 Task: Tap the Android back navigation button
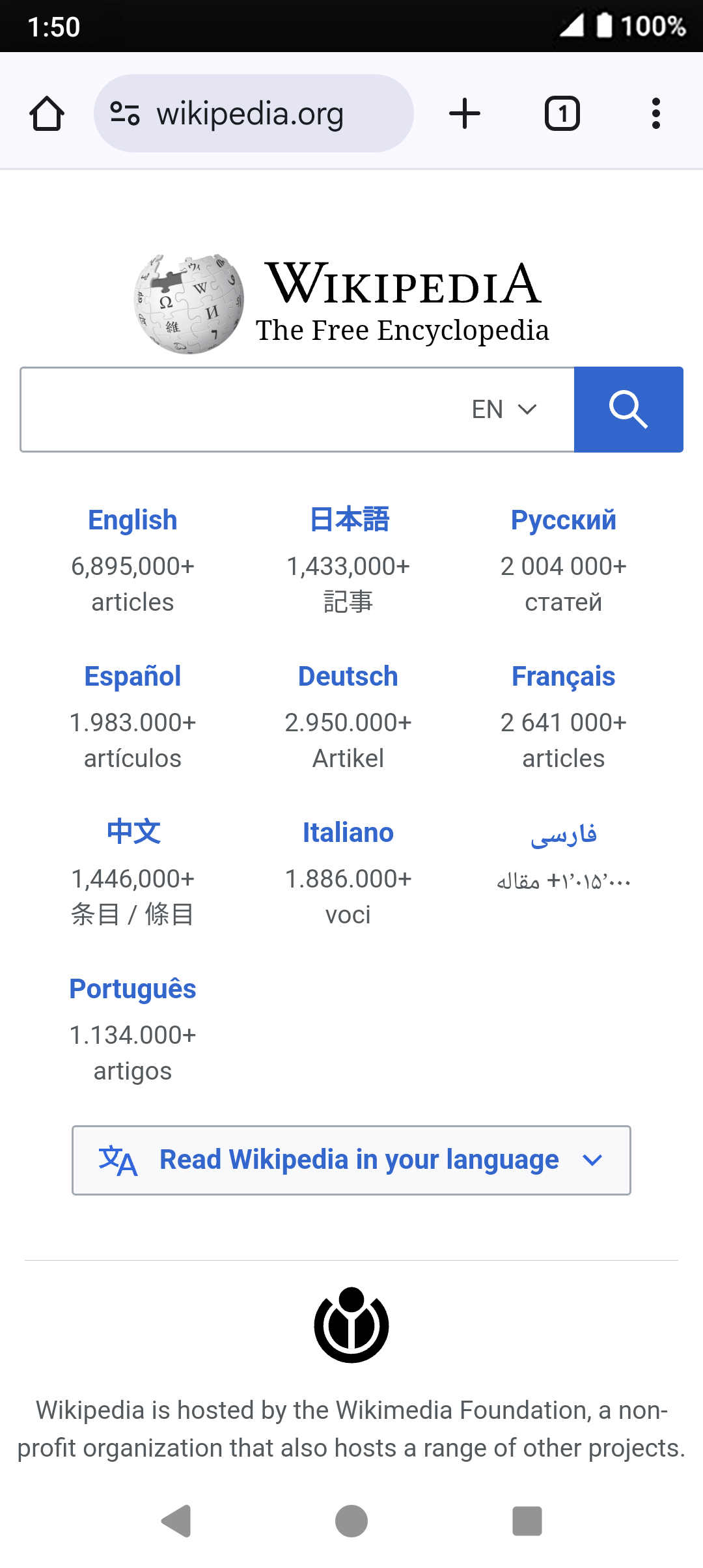pyautogui.click(x=176, y=1521)
